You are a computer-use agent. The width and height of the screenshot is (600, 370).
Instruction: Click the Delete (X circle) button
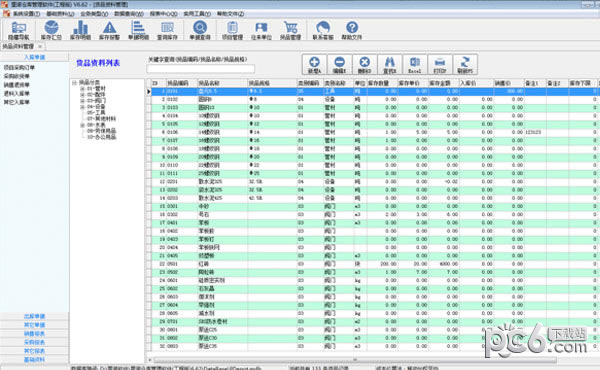[365, 64]
